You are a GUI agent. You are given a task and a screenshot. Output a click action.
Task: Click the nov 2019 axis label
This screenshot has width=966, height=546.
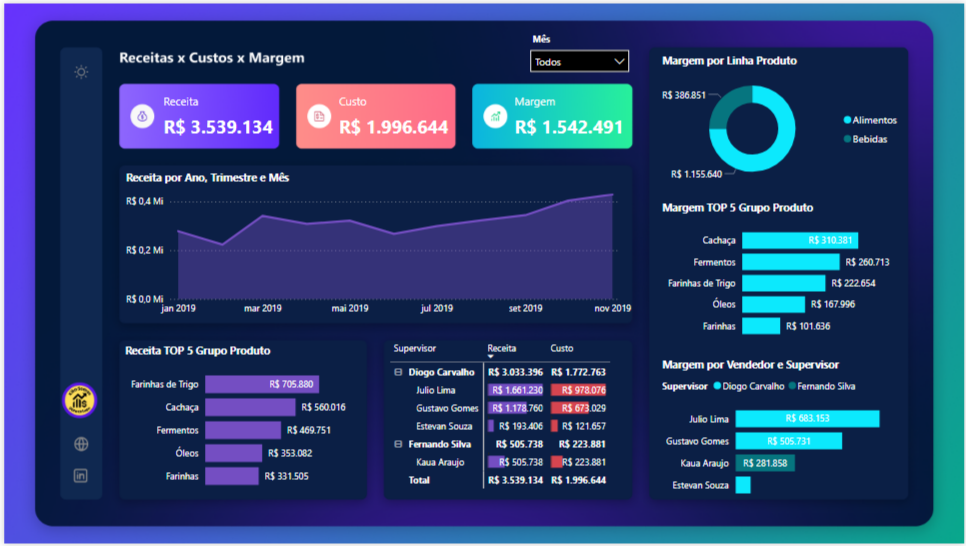point(612,308)
